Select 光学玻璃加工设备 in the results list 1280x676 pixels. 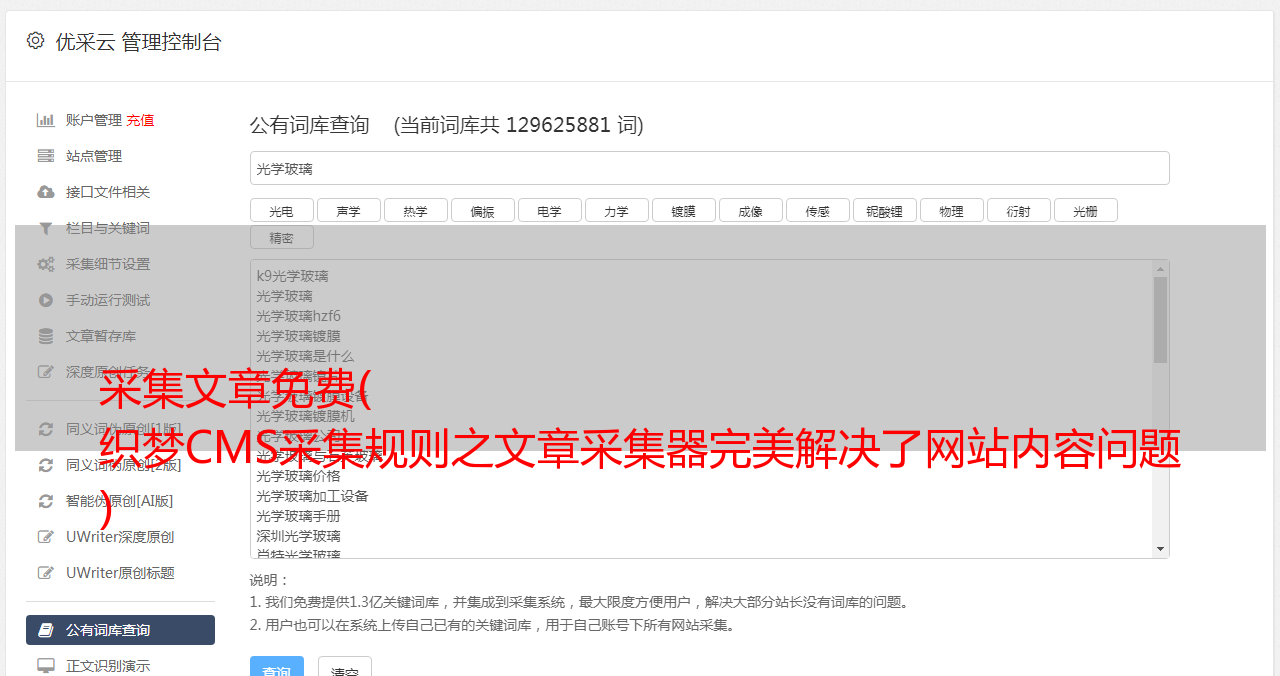tap(312, 496)
